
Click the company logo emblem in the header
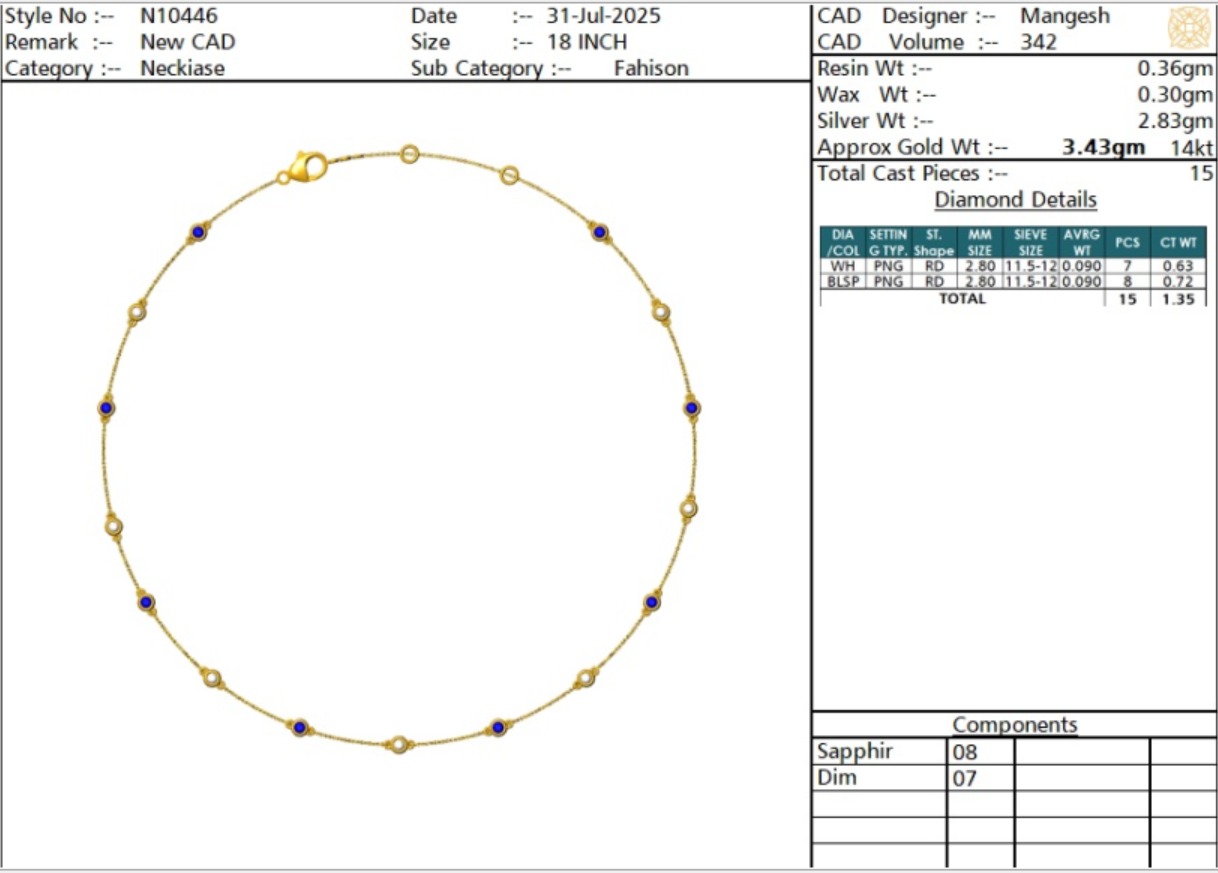pyautogui.click(x=1189, y=27)
